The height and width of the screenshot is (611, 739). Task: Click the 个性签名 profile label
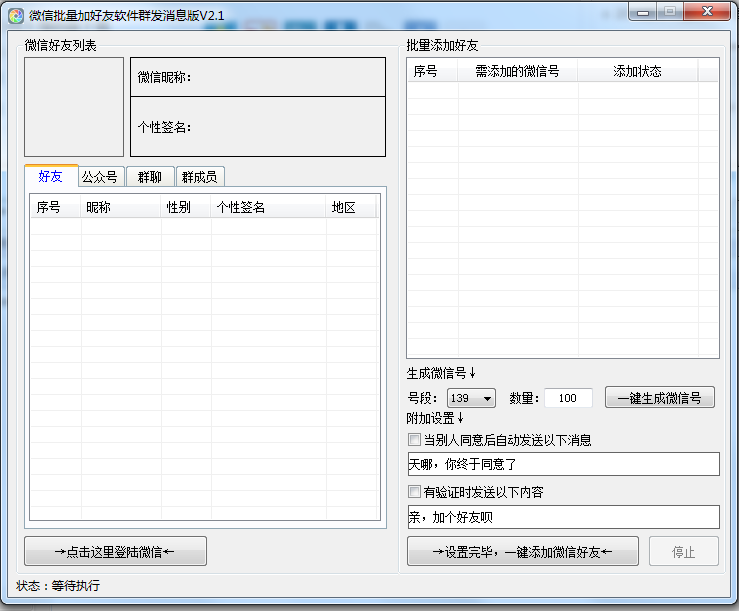point(164,127)
